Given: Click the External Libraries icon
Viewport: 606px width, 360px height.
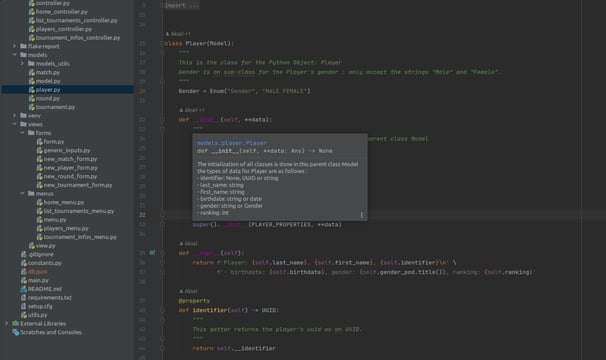Looking at the screenshot, I should 16,323.
